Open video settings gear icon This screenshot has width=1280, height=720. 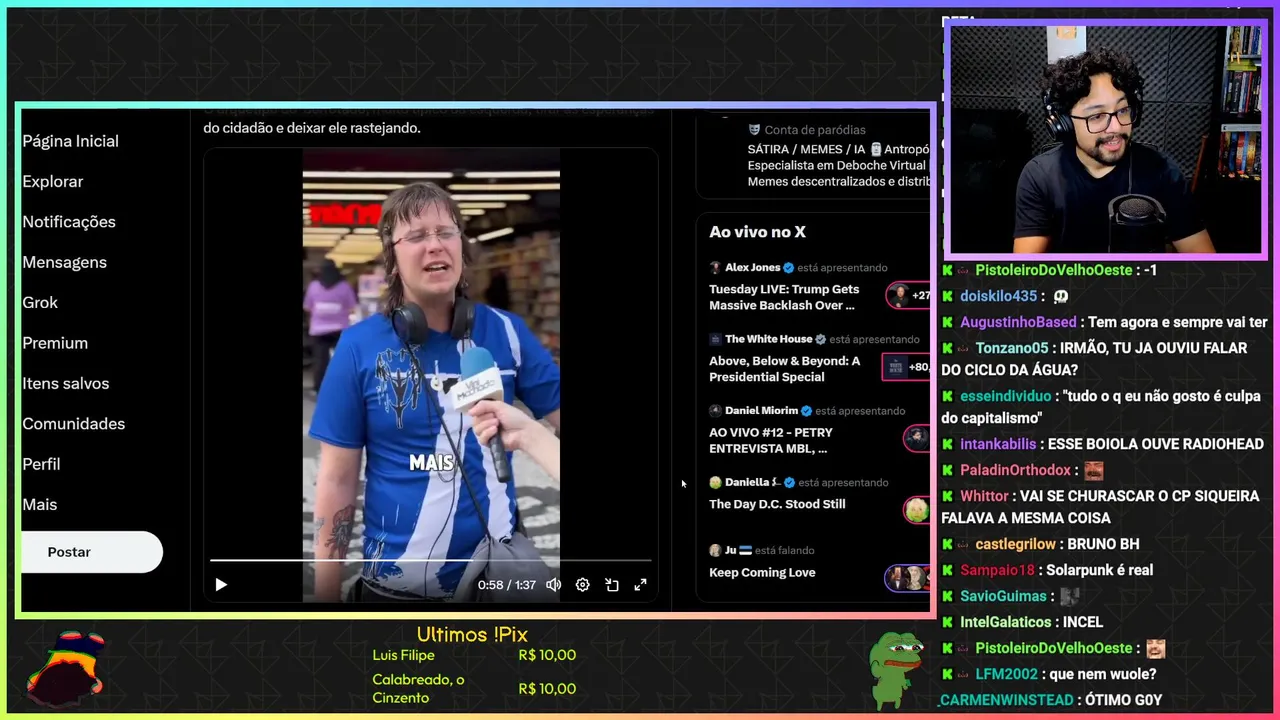pos(582,585)
